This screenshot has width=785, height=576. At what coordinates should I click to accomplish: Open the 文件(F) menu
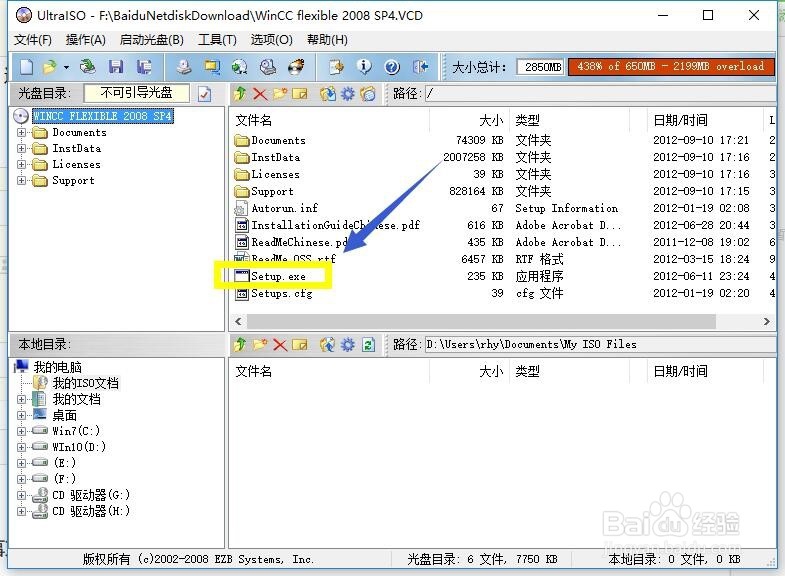(x=33, y=40)
